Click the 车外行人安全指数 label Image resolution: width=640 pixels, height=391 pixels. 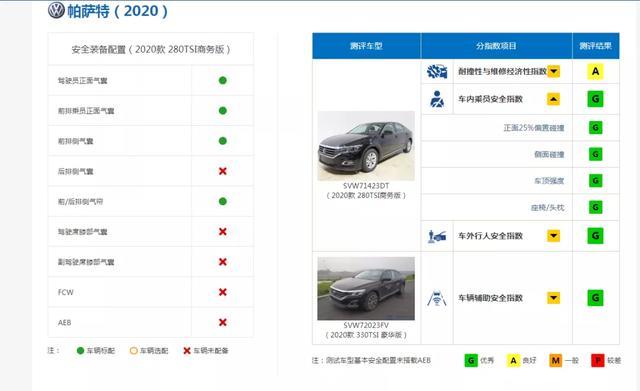(490, 236)
